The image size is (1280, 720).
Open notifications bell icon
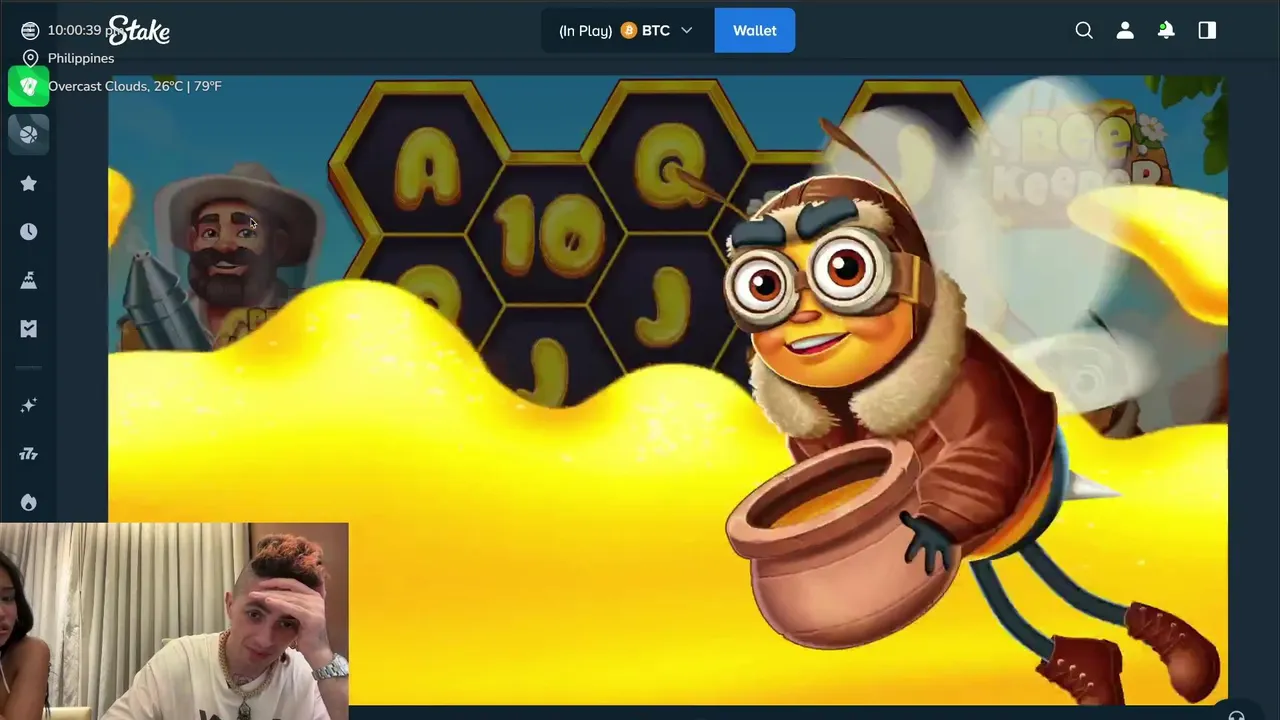[1166, 30]
